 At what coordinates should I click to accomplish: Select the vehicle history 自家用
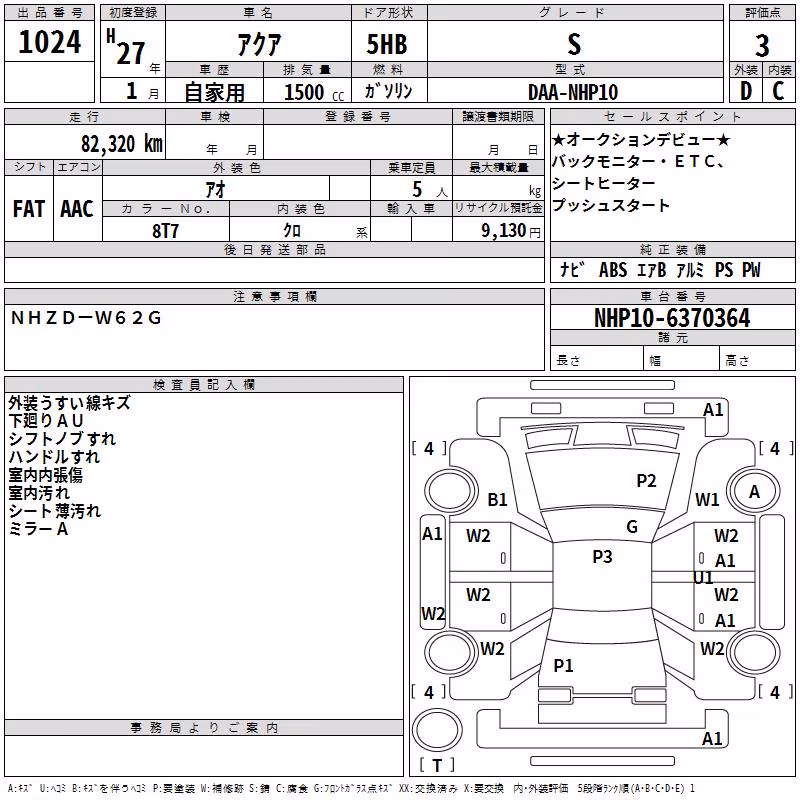pyautogui.click(x=214, y=92)
